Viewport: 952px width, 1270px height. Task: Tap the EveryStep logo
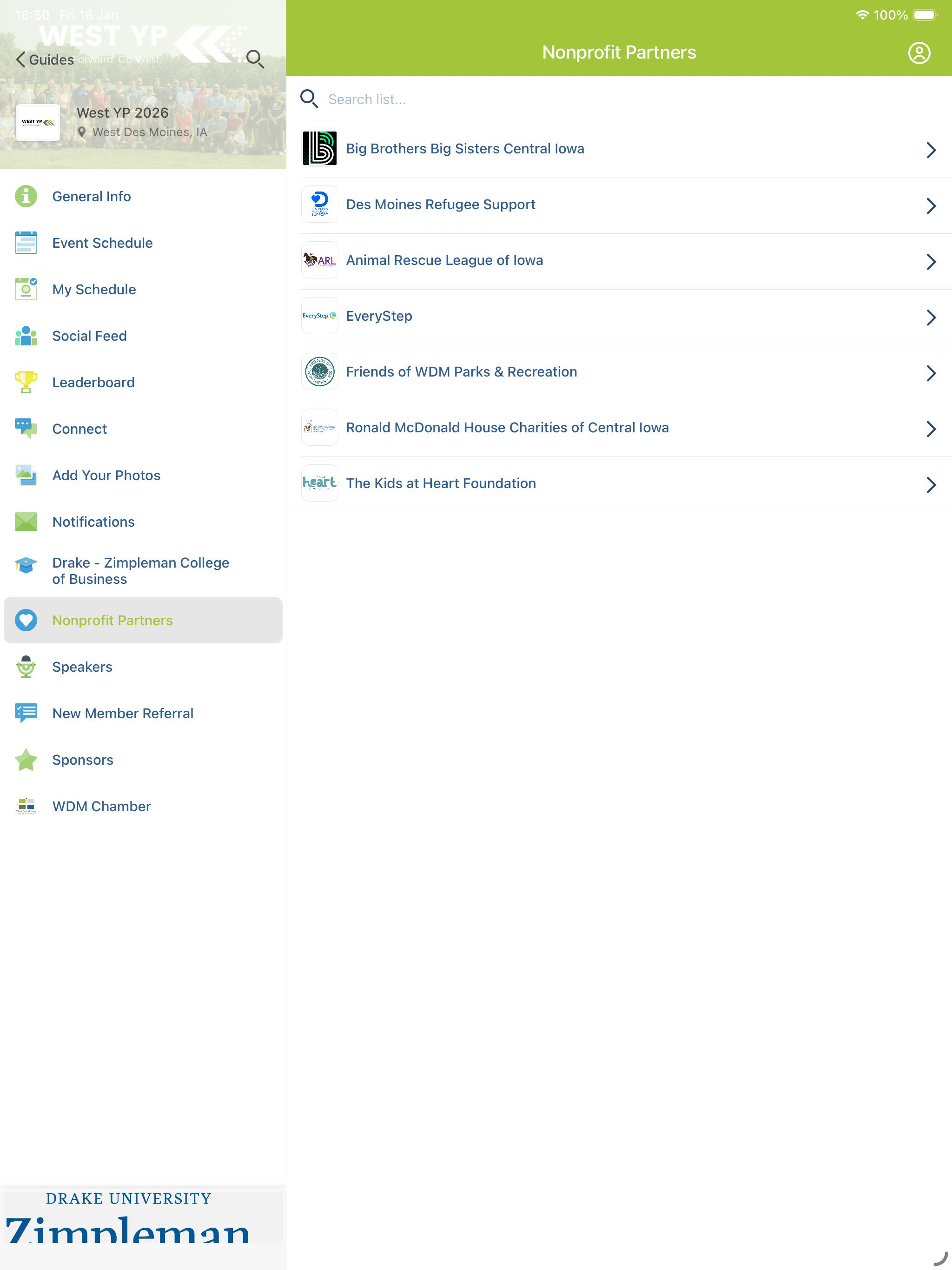tap(320, 316)
